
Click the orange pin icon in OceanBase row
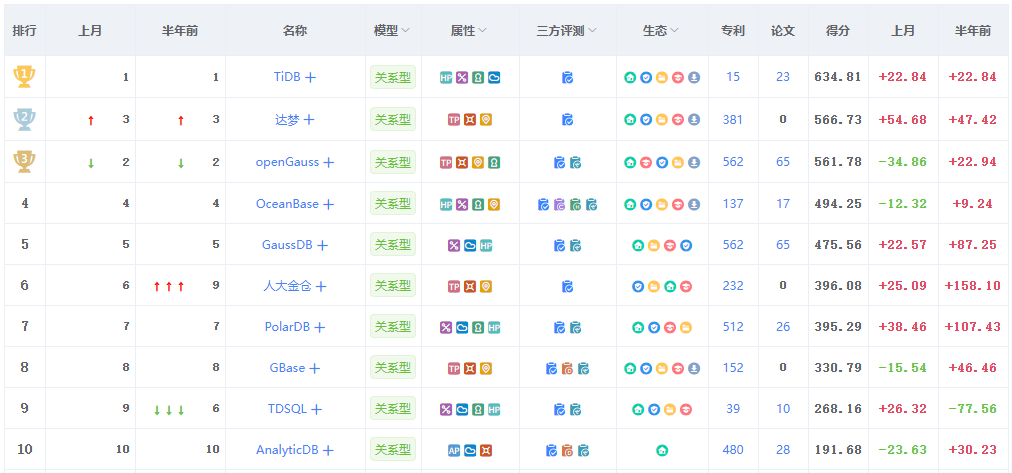(x=494, y=205)
